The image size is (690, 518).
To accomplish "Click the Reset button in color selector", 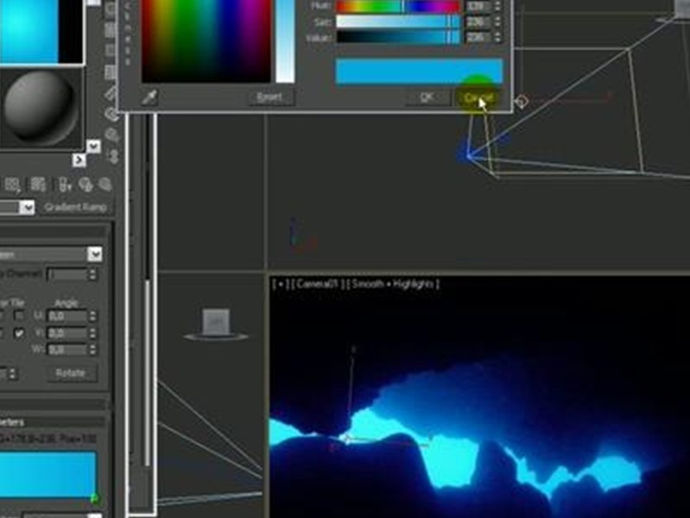I will pos(270,97).
